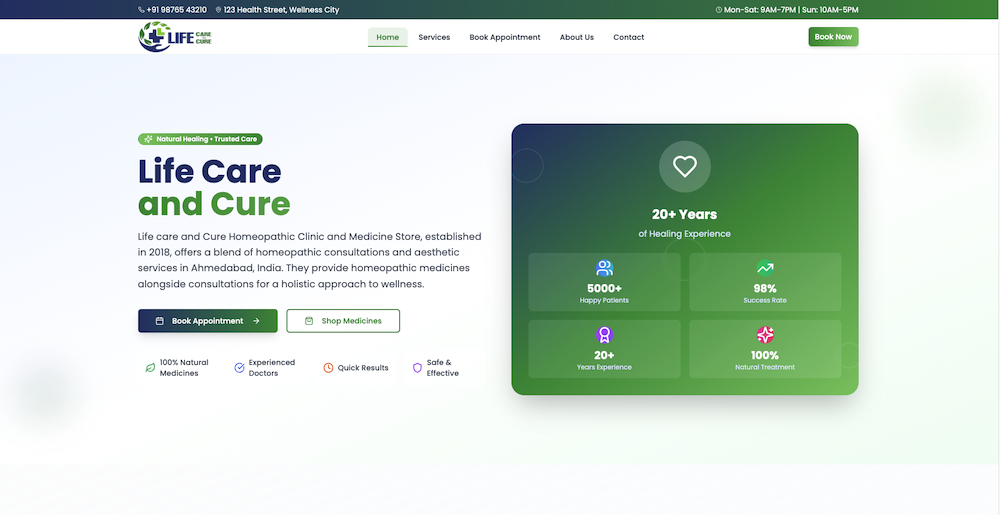Click the Book Now button
Screen dimensions: 1000x515
834,37
